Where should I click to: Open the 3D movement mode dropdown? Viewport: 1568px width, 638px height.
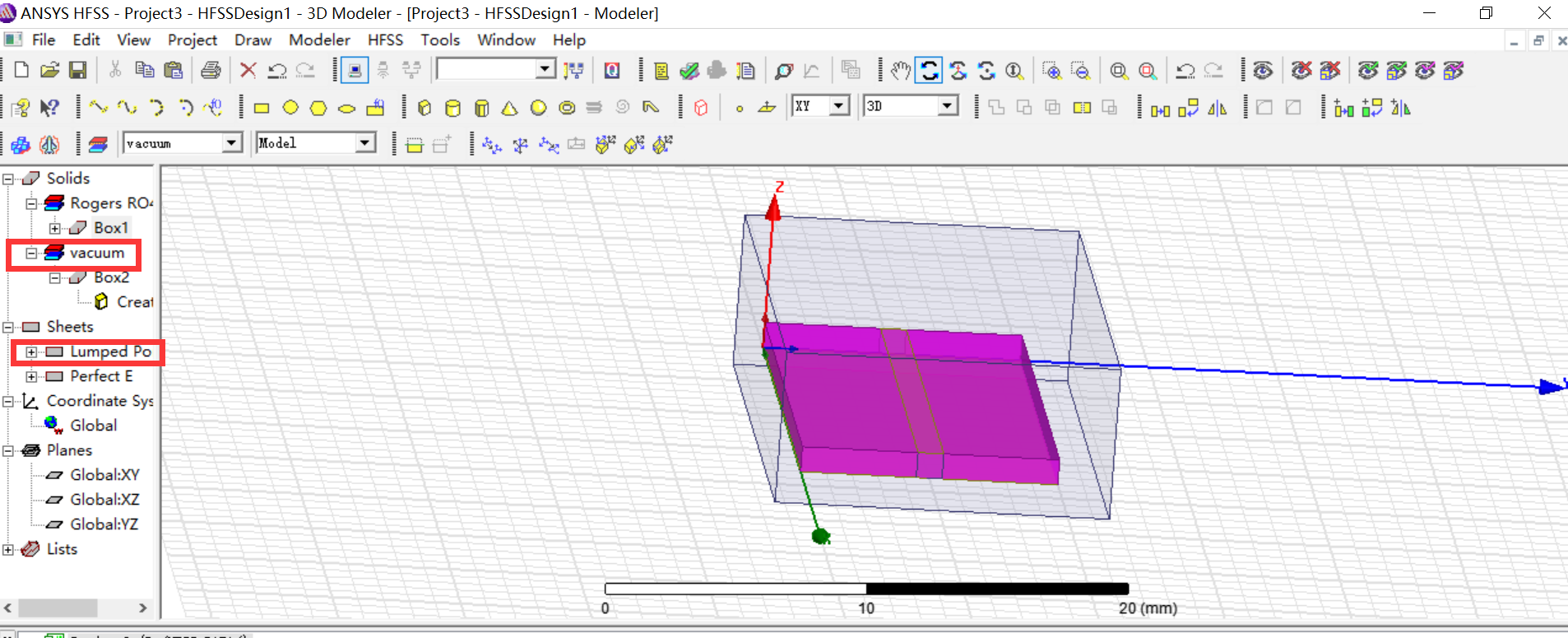(x=948, y=106)
